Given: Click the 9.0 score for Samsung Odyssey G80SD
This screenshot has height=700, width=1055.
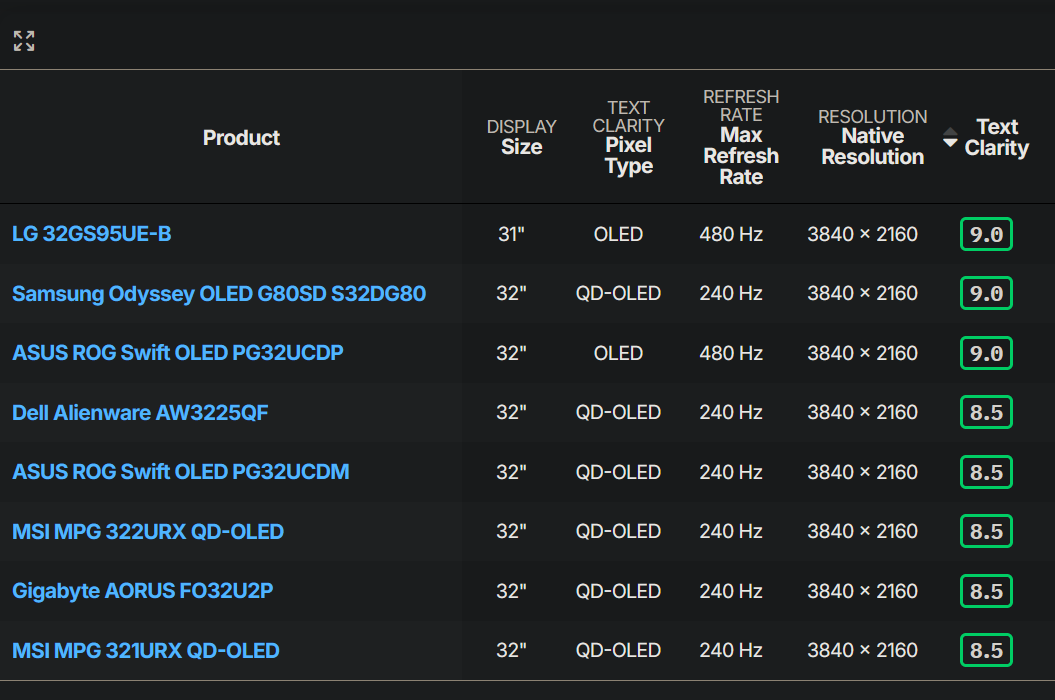Looking at the screenshot, I should tap(986, 293).
